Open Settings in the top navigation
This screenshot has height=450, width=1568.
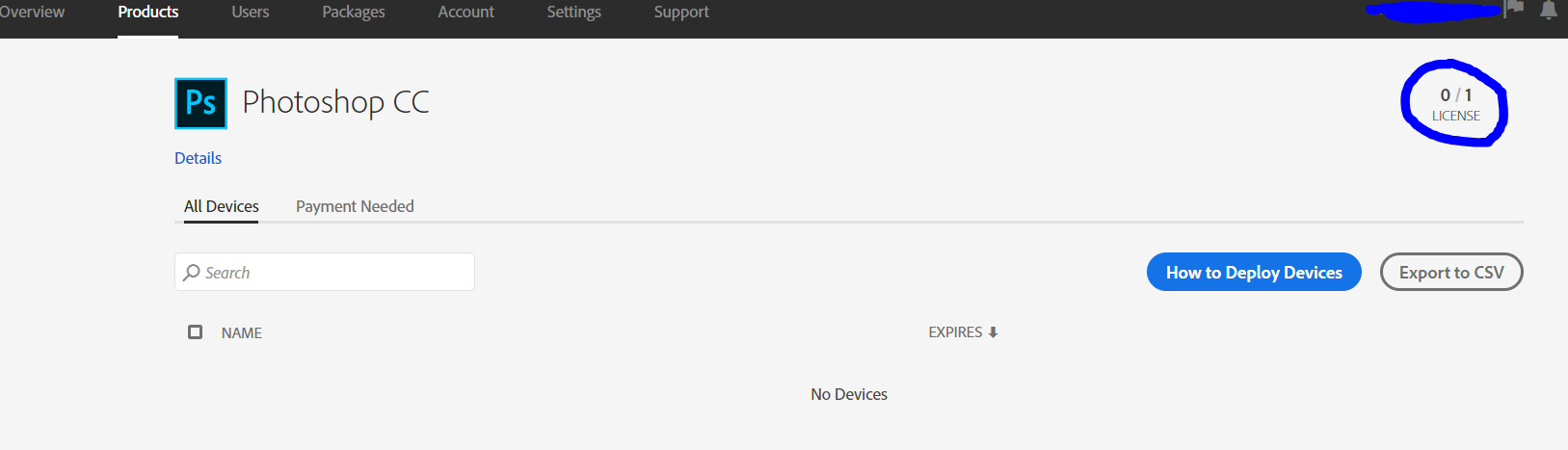(x=573, y=12)
